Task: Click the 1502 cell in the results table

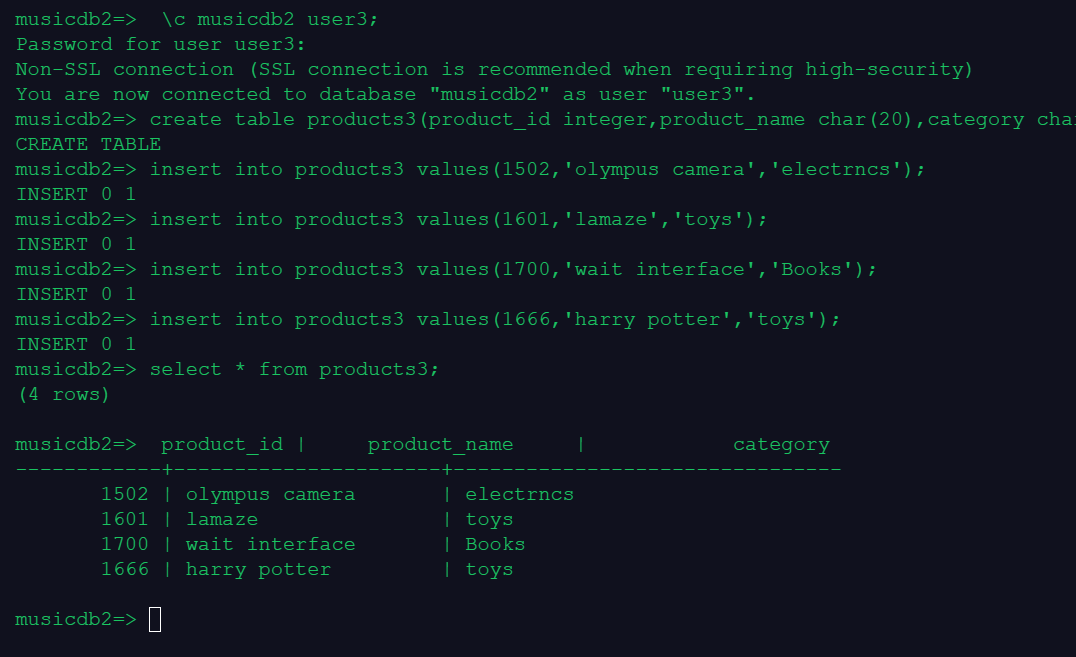Action: point(124,494)
